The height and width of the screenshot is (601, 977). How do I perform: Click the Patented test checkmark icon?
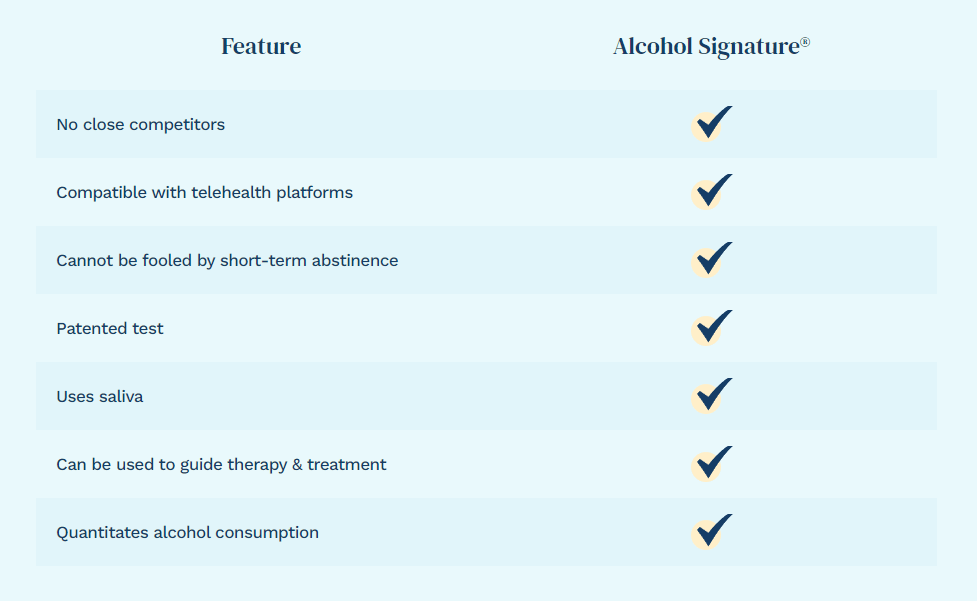tap(711, 328)
